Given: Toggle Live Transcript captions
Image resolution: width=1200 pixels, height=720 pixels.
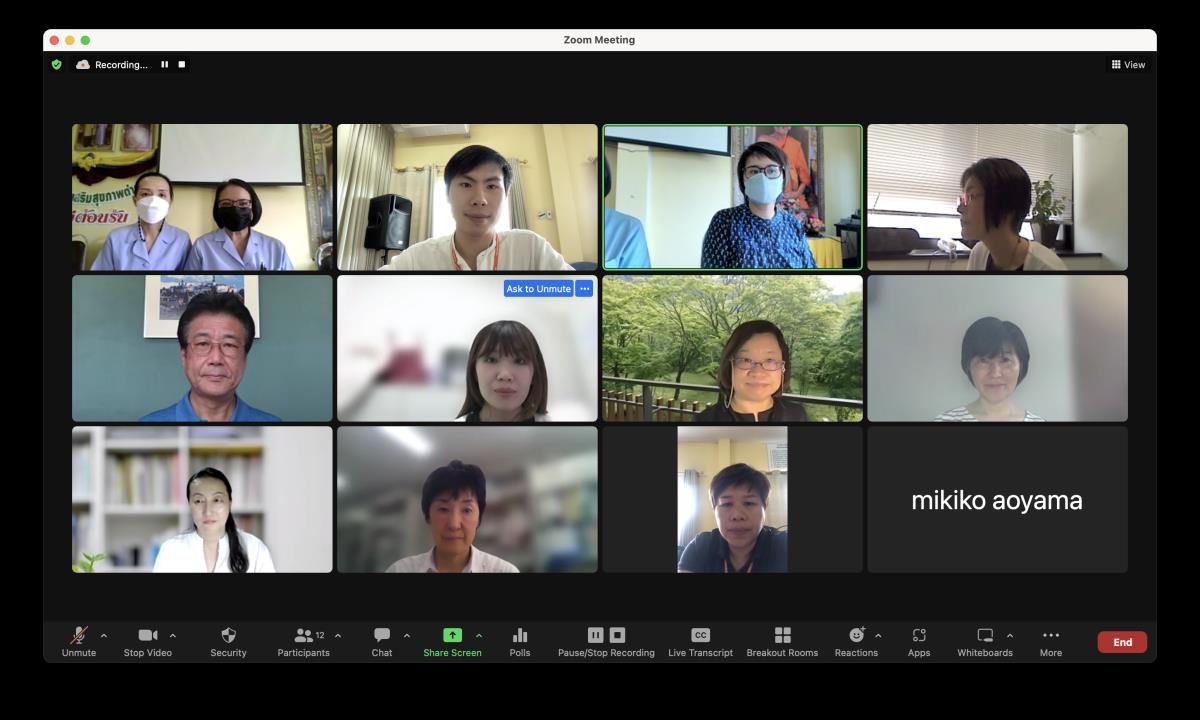Looking at the screenshot, I should 700,641.
